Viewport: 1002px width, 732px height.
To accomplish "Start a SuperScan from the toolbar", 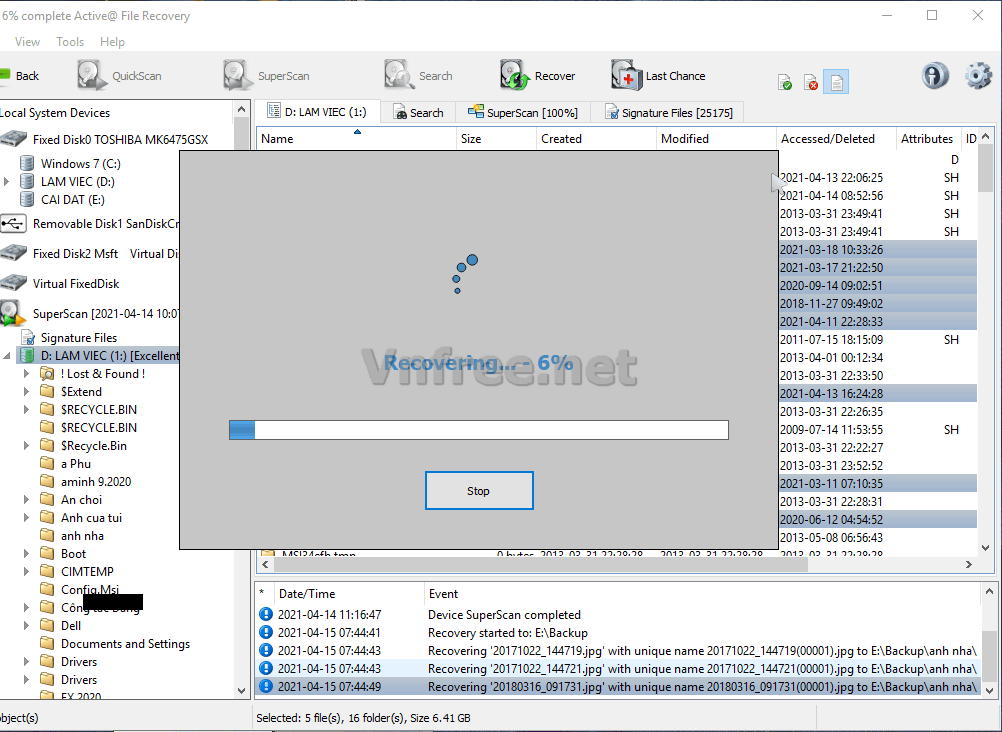I will coord(238,76).
